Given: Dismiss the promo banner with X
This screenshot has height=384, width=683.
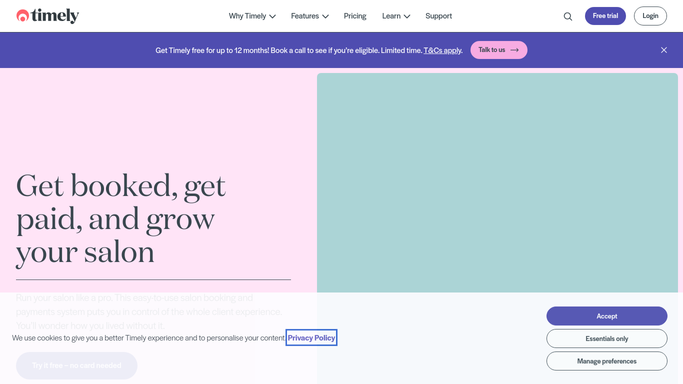Looking at the screenshot, I should pos(663,50).
